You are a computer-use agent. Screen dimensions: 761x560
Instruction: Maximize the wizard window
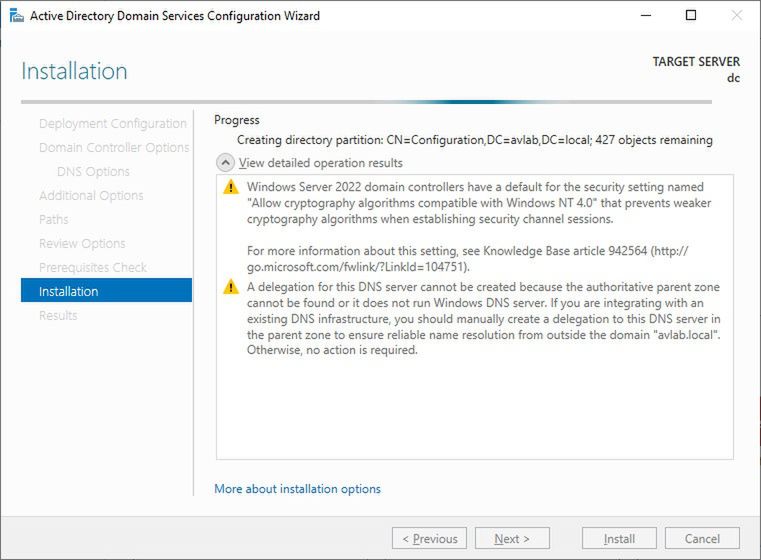[691, 16]
